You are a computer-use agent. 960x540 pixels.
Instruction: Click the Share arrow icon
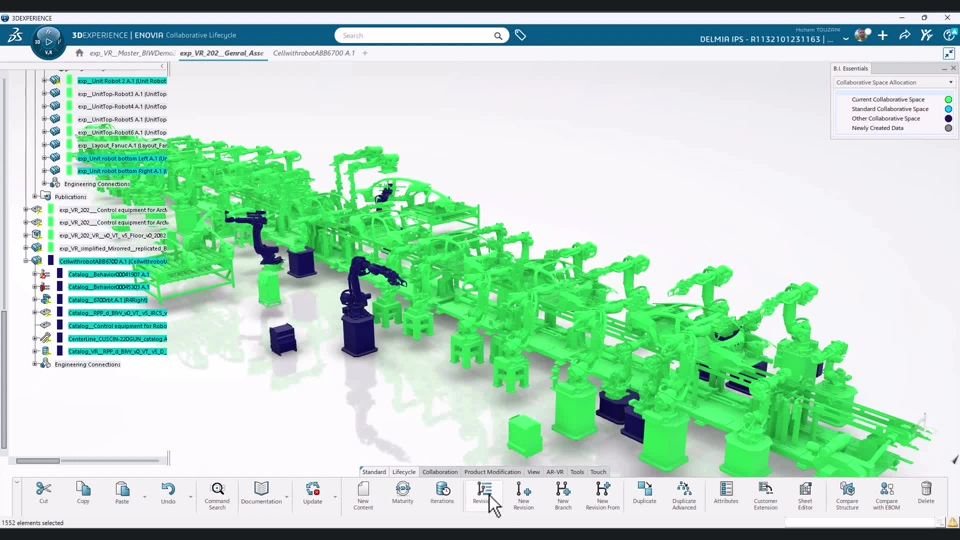[904, 36]
